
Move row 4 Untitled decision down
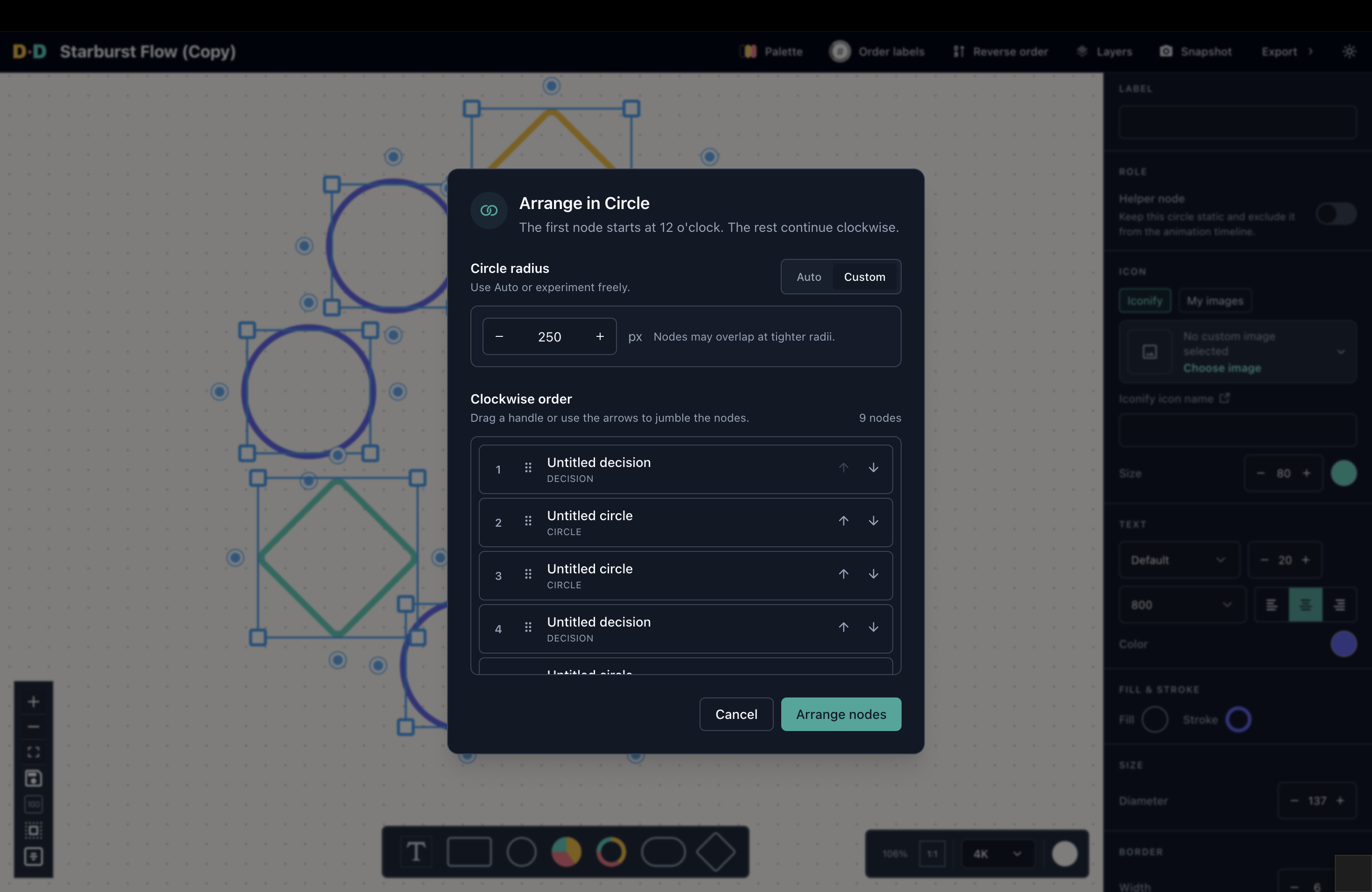873,627
